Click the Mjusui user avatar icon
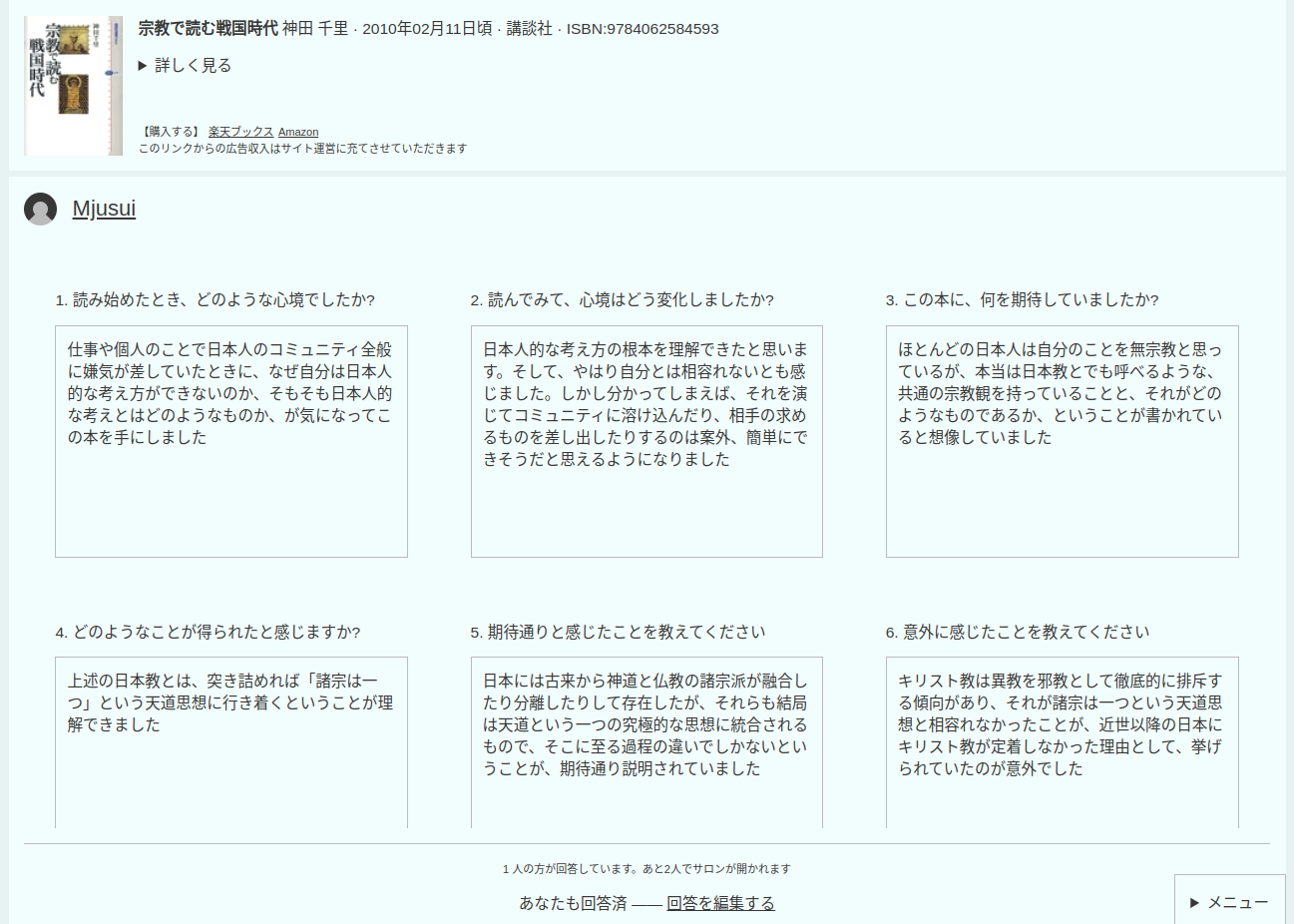This screenshot has height=924, width=1294. click(41, 210)
